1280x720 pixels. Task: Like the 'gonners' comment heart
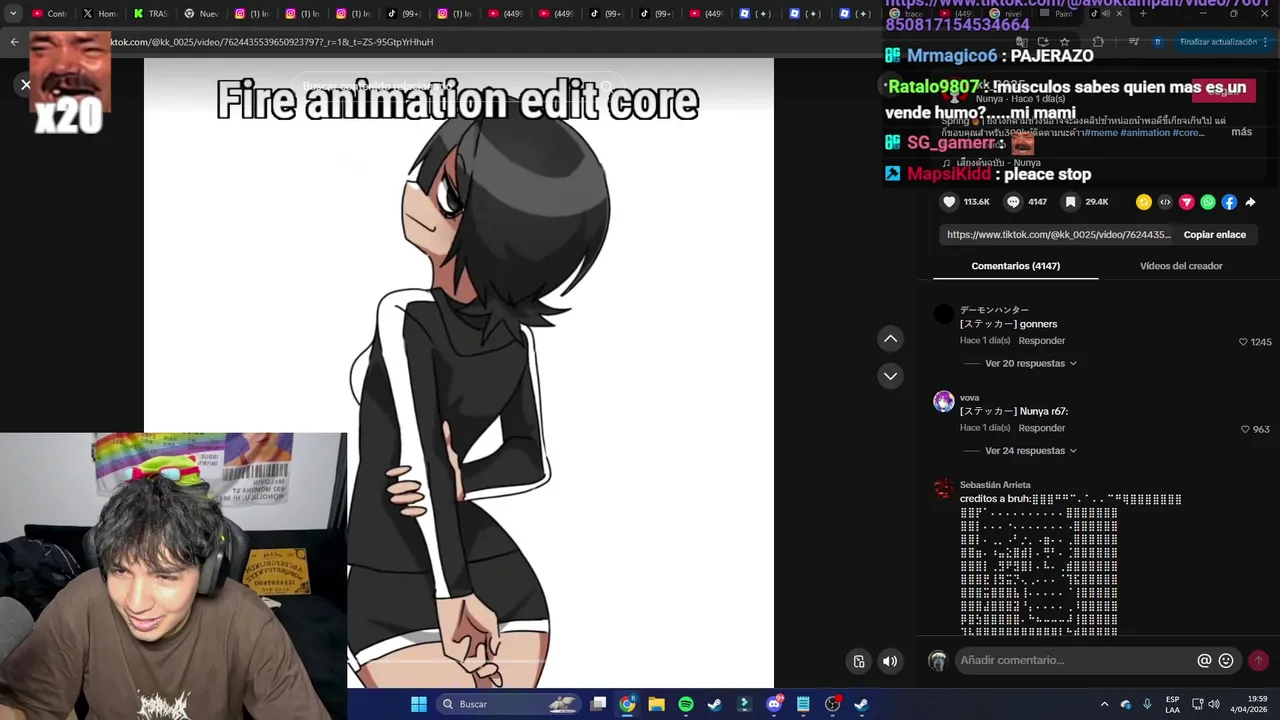[1243, 342]
